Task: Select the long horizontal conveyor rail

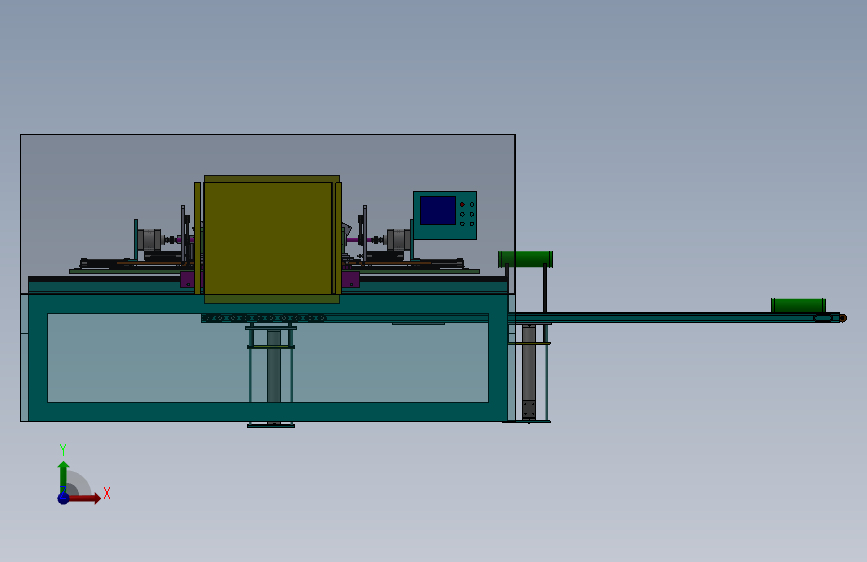Action: click(675, 318)
